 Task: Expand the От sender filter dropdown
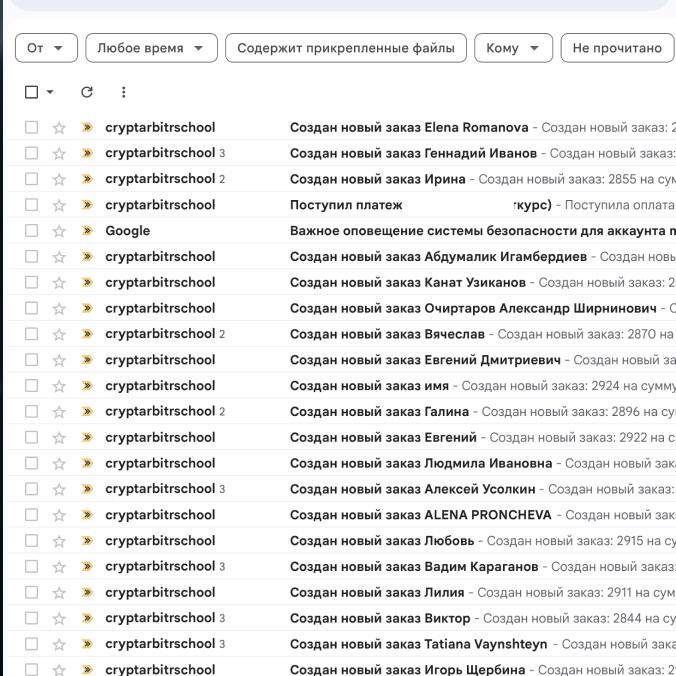pos(46,48)
